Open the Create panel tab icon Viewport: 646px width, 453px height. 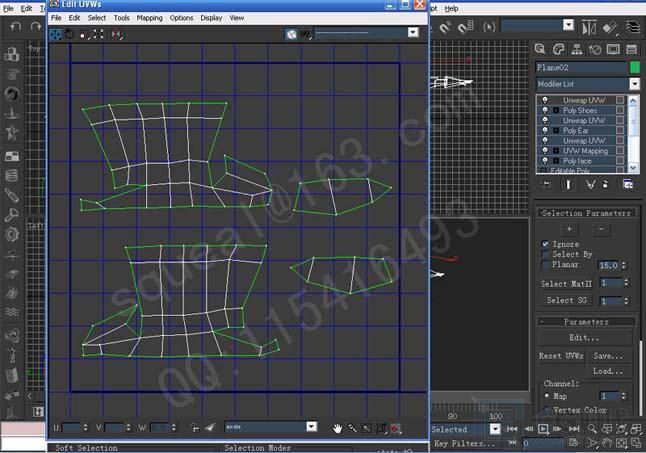click(540, 49)
